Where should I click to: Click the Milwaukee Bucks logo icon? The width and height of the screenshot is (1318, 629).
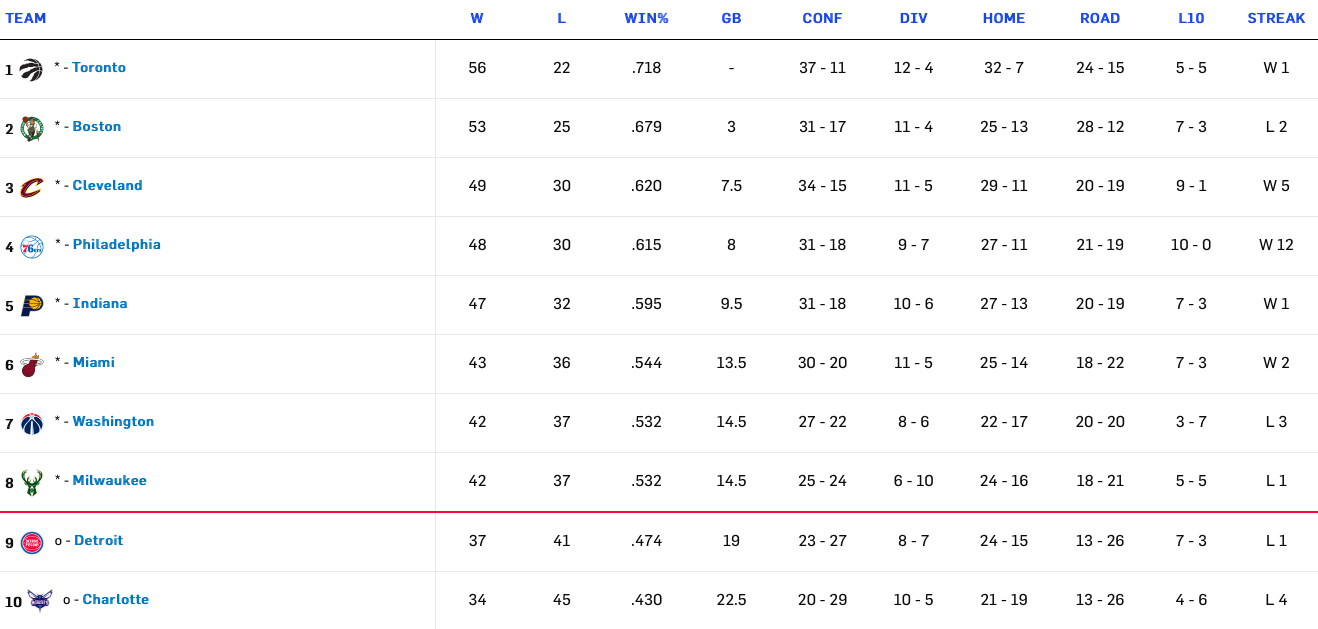coord(31,482)
